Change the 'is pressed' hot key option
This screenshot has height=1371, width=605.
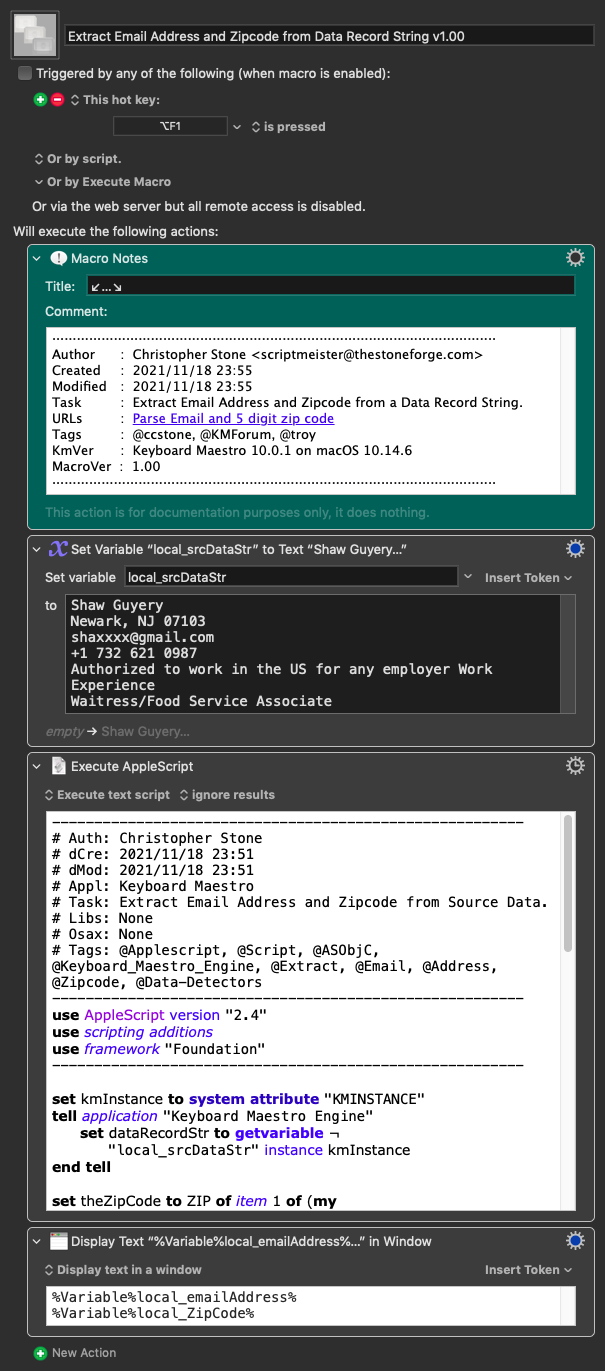tap(288, 127)
